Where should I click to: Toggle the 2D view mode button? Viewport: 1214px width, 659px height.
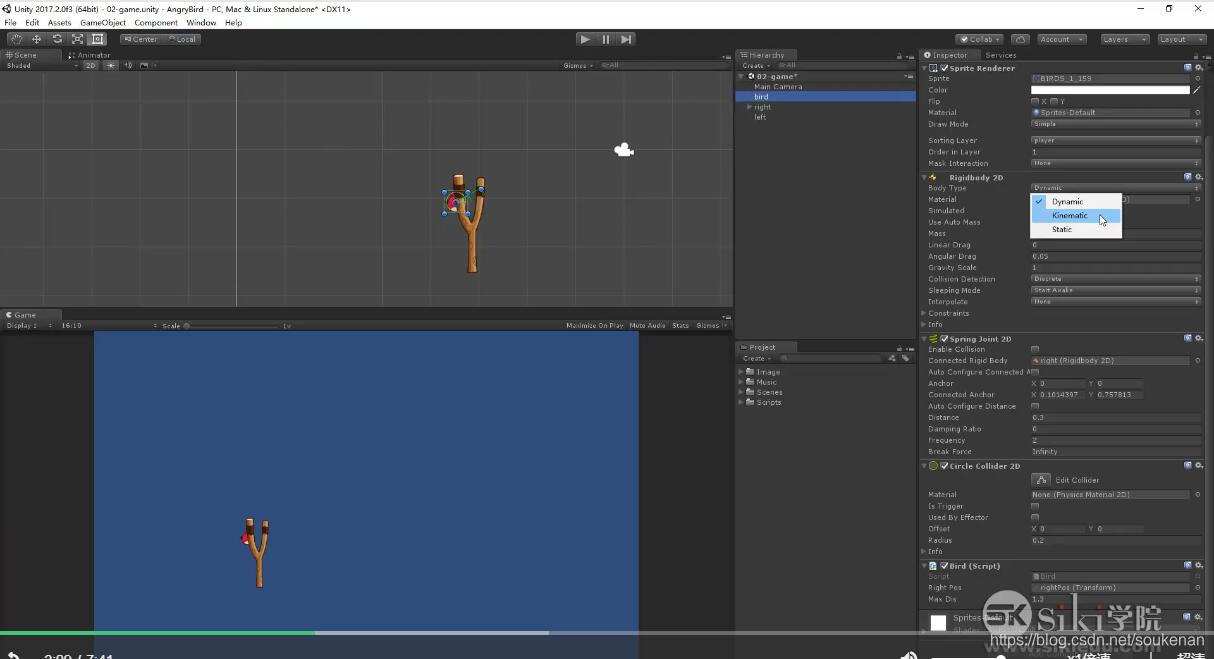(91, 65)
